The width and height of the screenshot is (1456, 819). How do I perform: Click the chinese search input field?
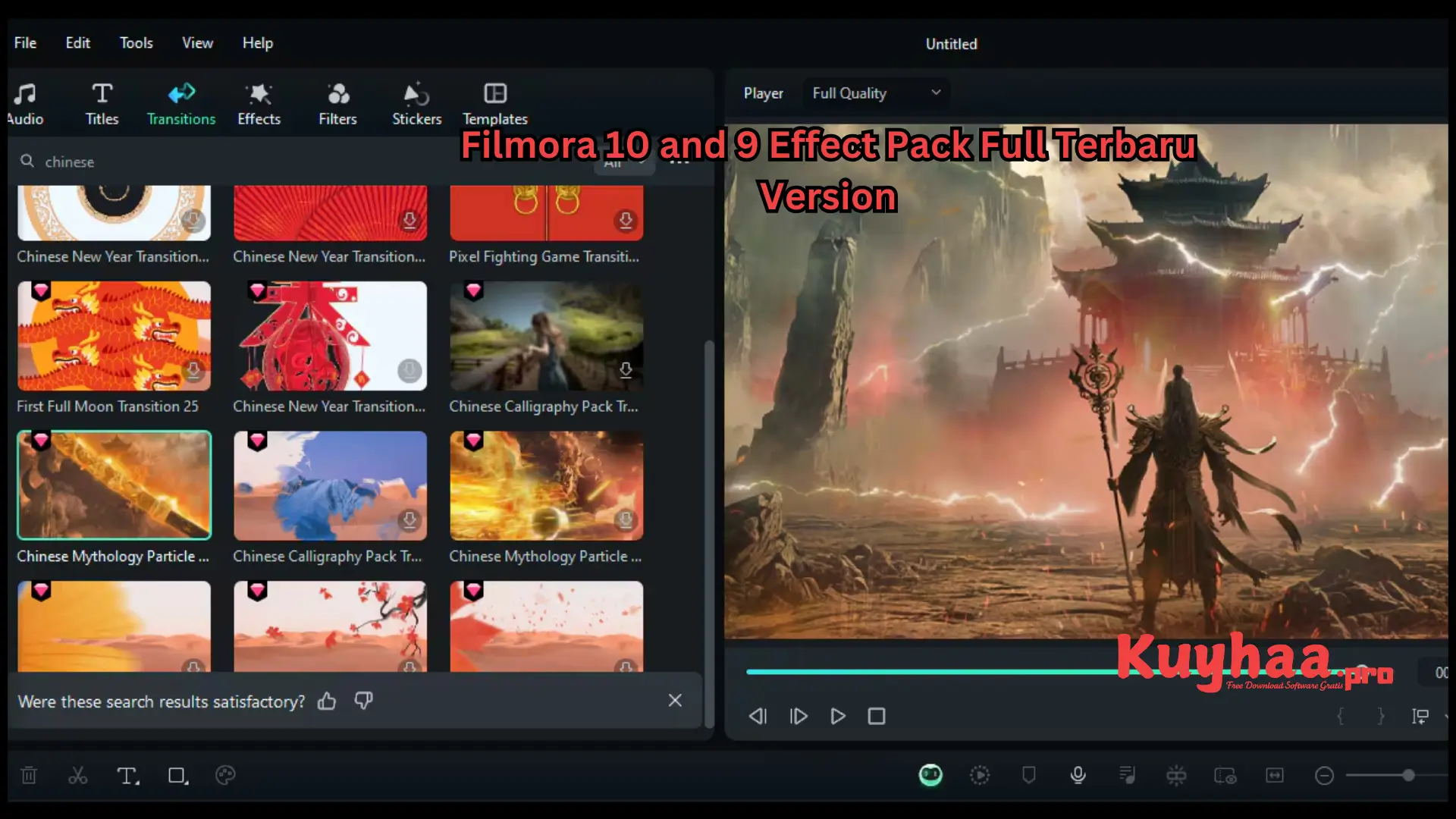tap(357, 161)
